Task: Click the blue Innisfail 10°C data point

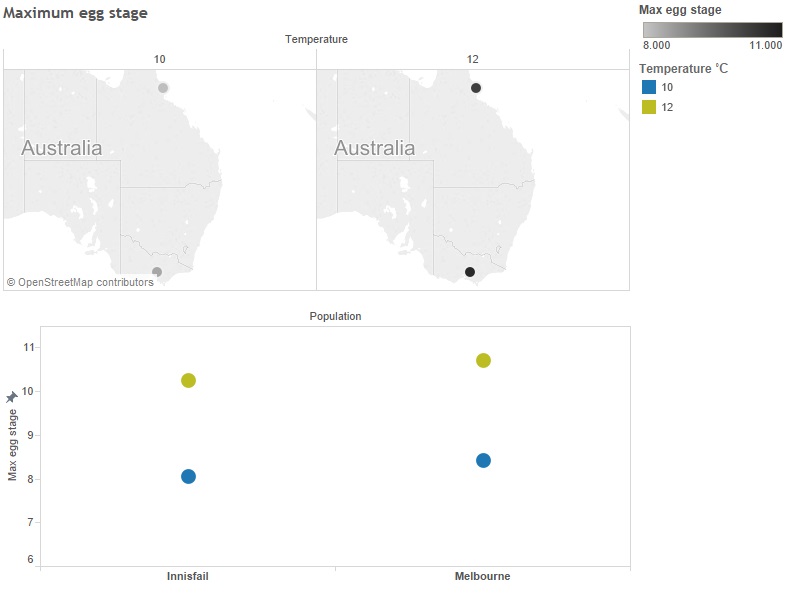Action: coord(188,477)
